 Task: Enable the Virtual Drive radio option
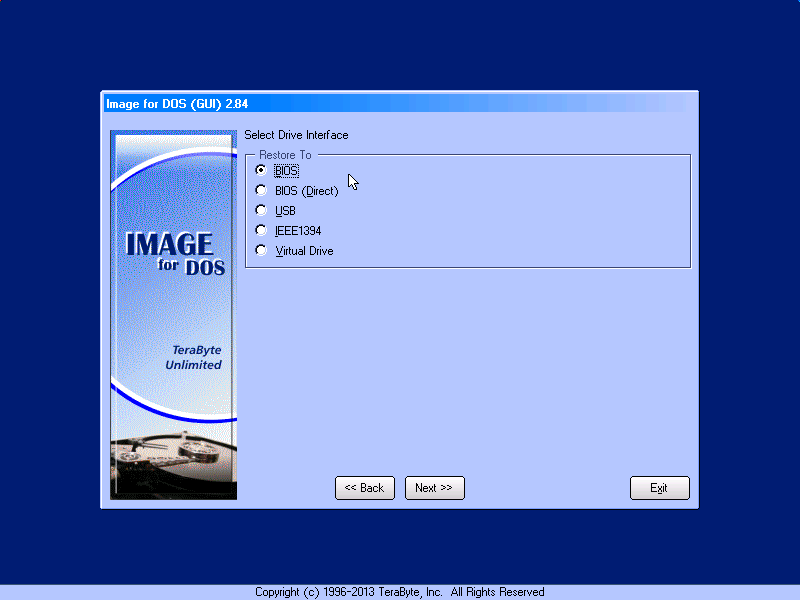coord(262,251)
